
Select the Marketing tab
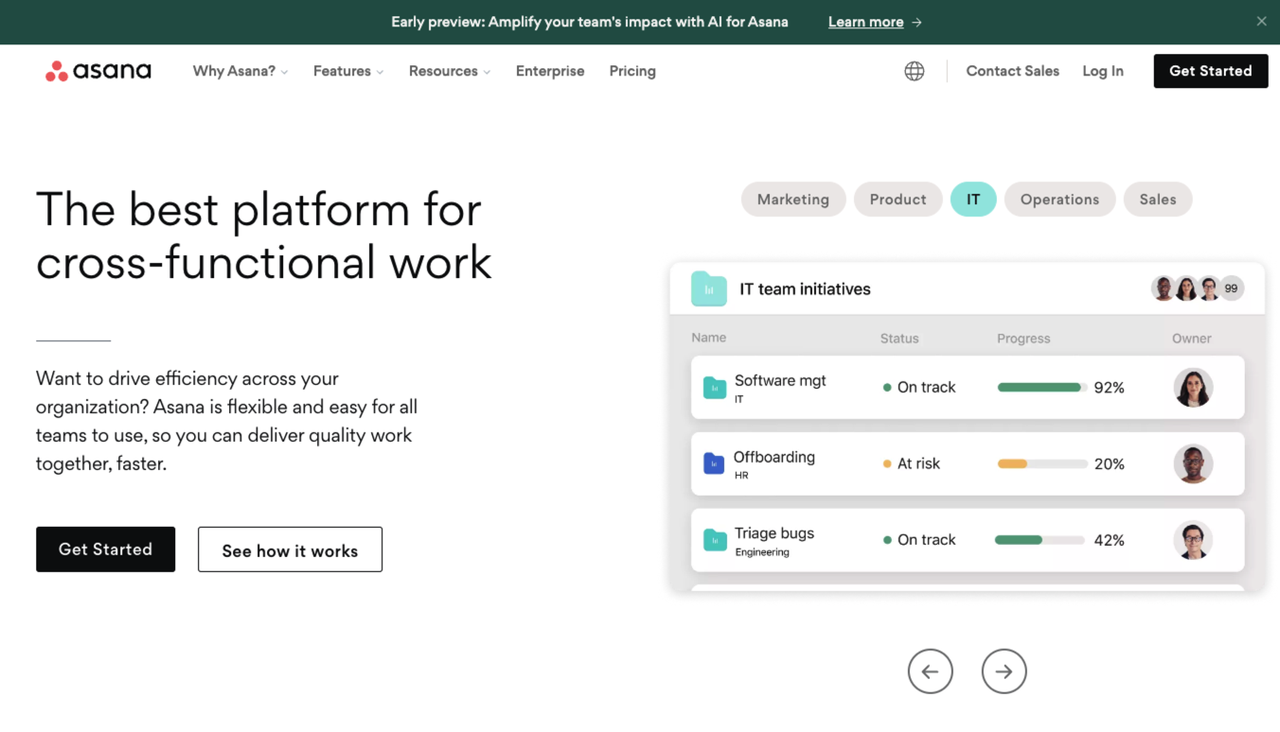(x=793, y=199)
